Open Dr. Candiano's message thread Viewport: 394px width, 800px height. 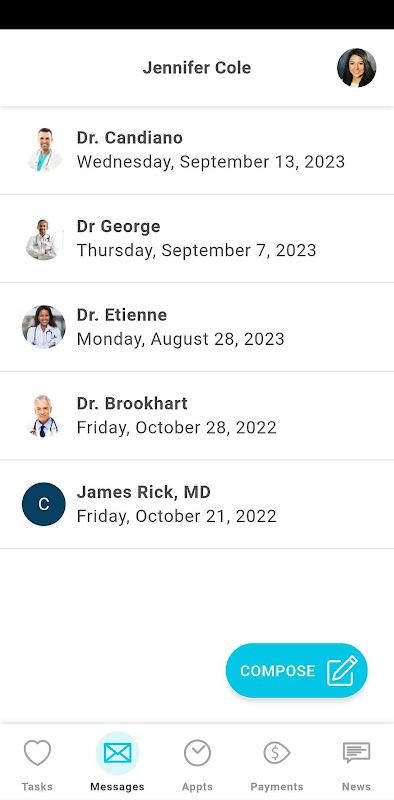point(197,151)
